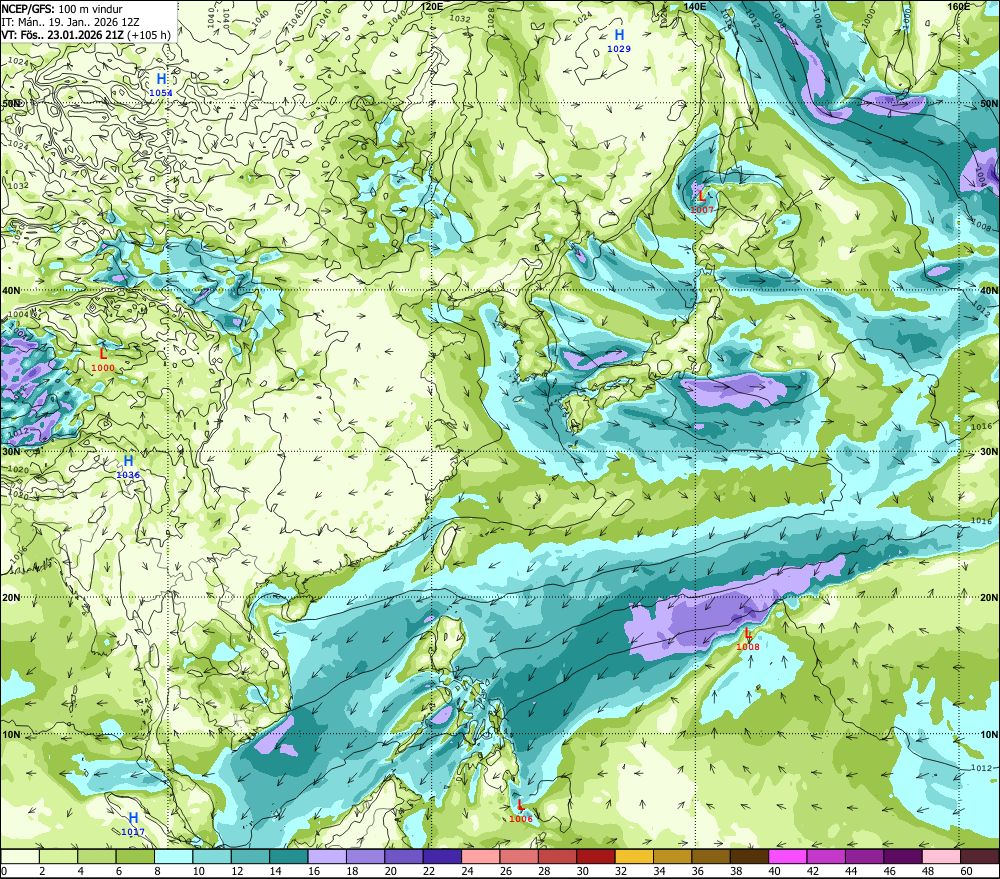Click the '30N' label on the right edge
Image resolution: width=1000 pixels, height=879 pixels.
click(x=989, y=451)
